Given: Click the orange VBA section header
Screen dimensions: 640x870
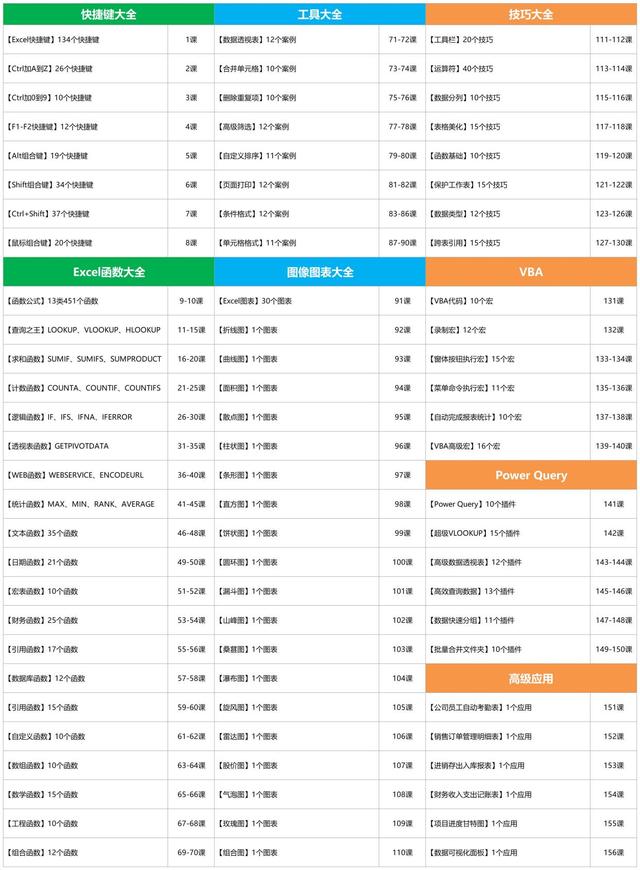Looking at the screenshot, I should [531, 272].
